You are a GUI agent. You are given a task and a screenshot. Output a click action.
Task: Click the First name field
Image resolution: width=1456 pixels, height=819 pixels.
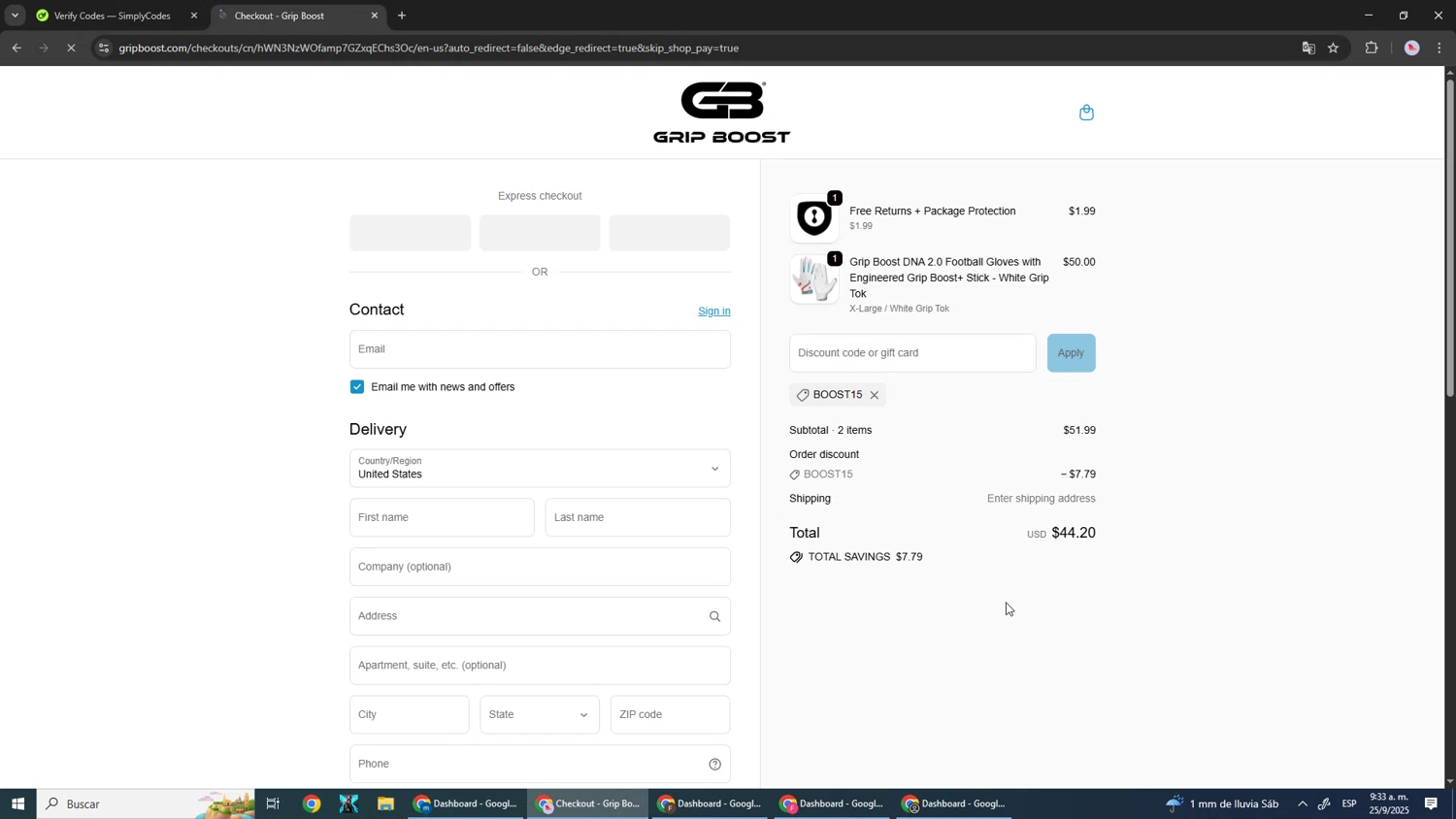[x=442, y=518]
